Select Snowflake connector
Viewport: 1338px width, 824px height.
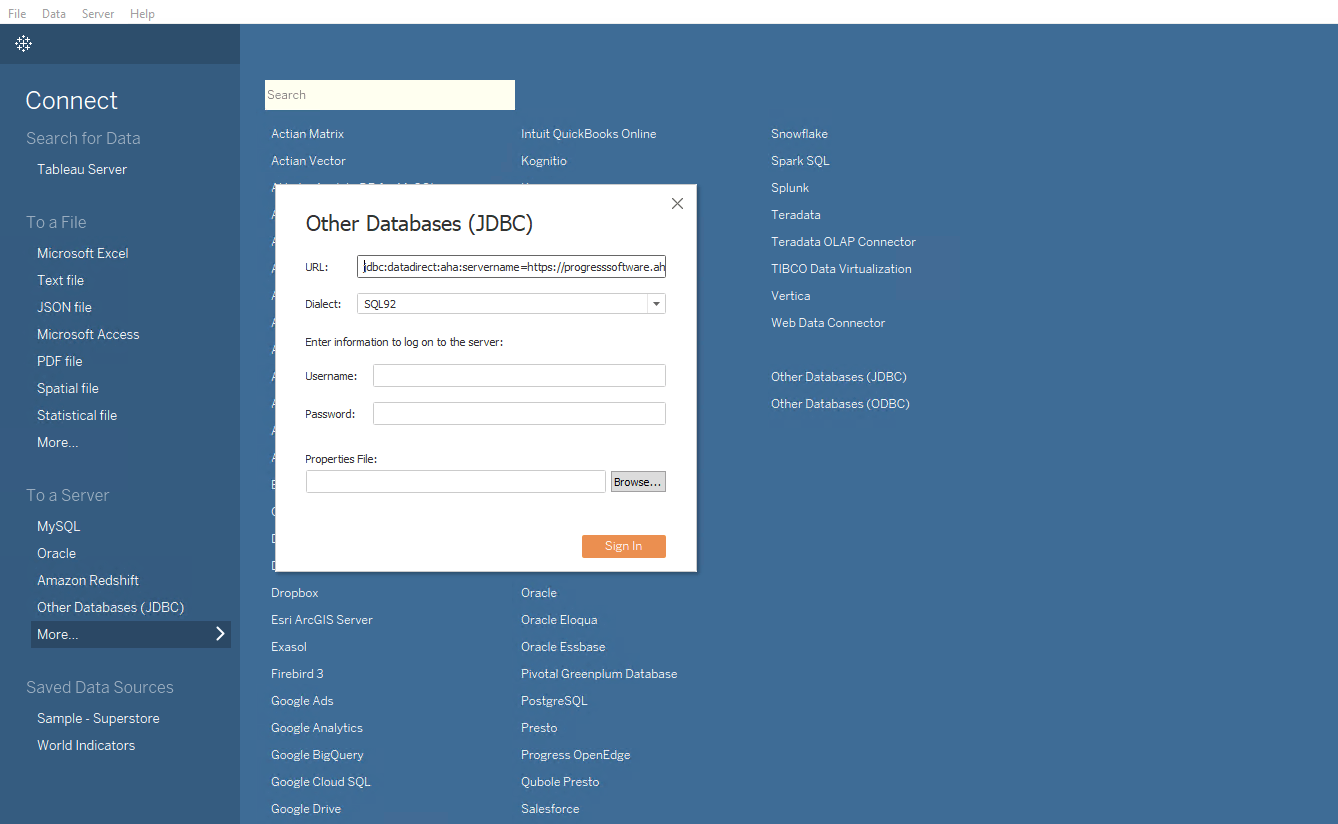click(799, 134)
